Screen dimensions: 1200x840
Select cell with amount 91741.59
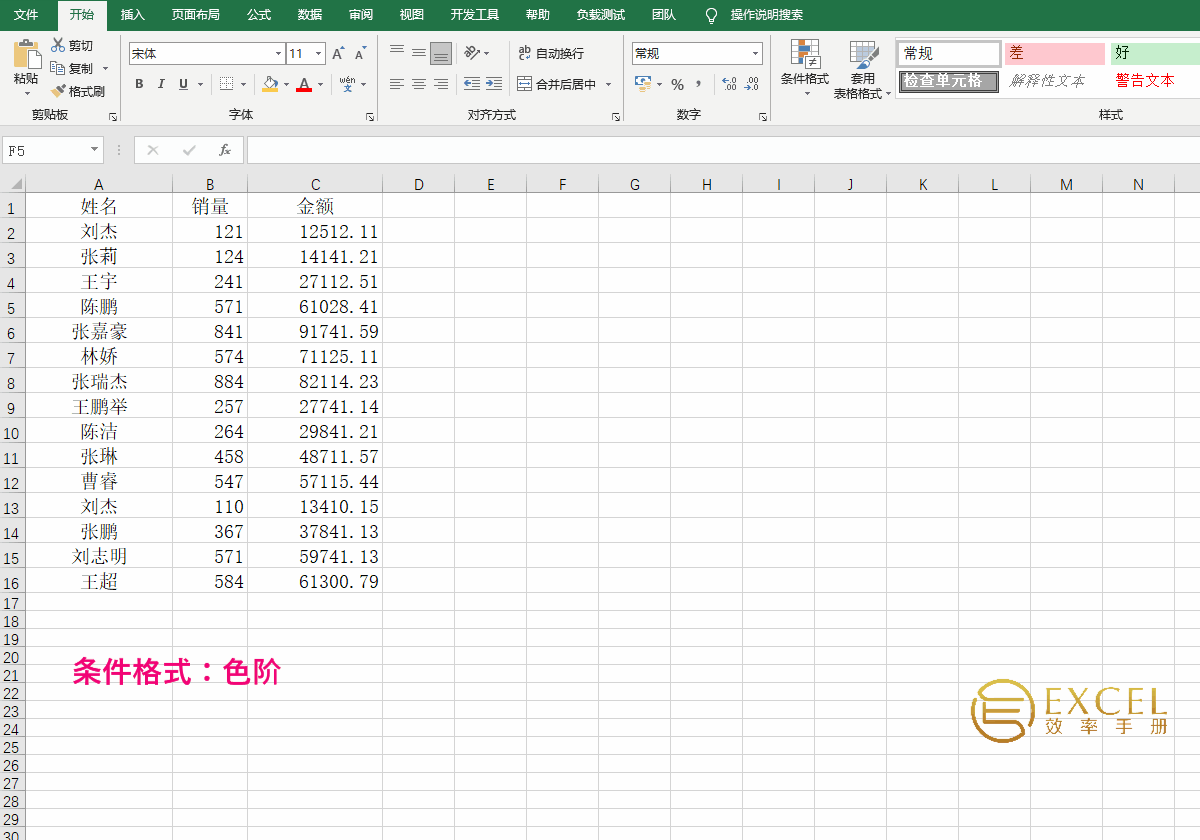coord(315,331)
